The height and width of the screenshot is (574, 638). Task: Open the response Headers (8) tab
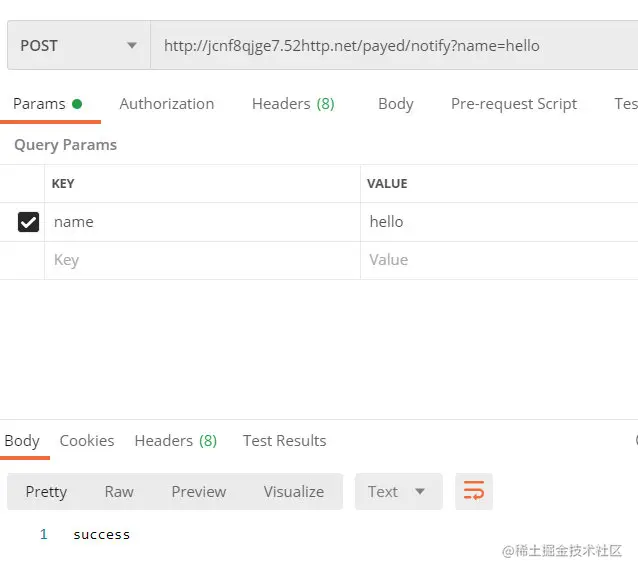point(176,441)
